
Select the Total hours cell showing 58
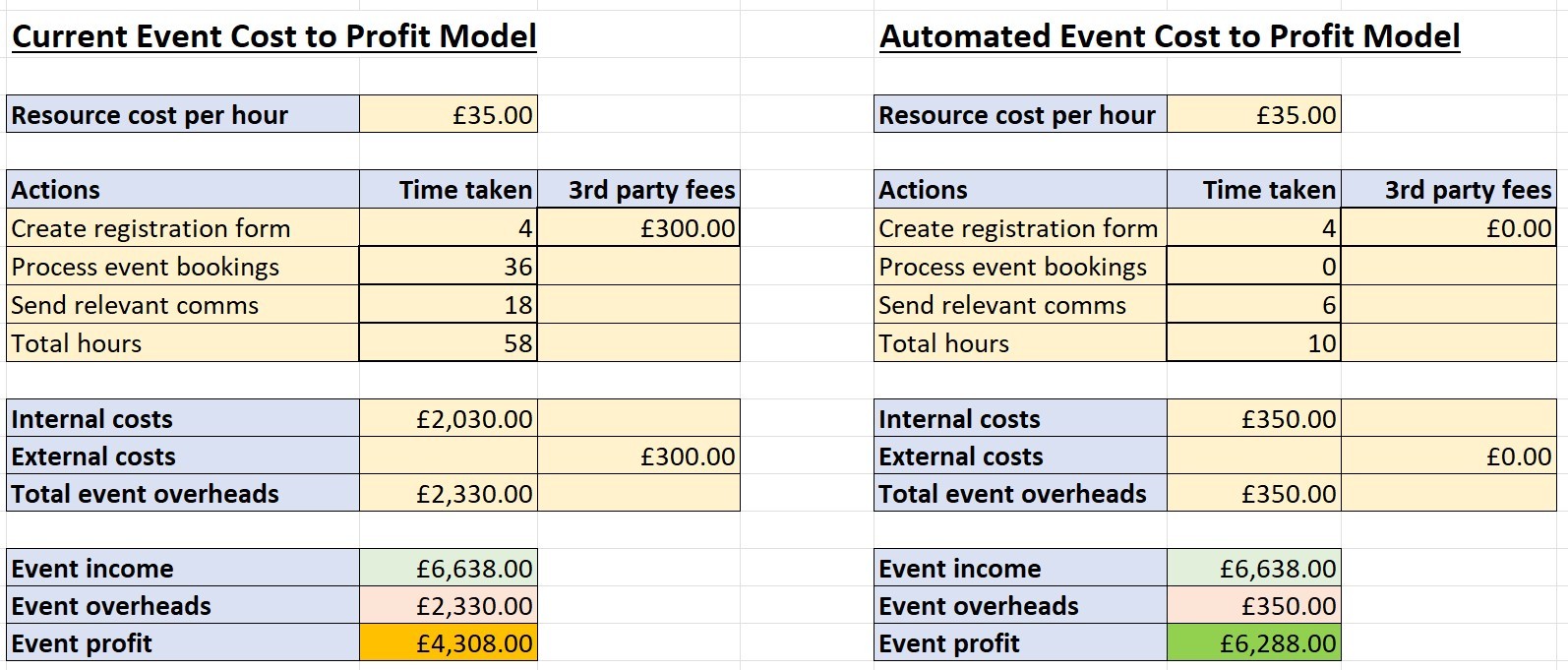tap(449, 343)
